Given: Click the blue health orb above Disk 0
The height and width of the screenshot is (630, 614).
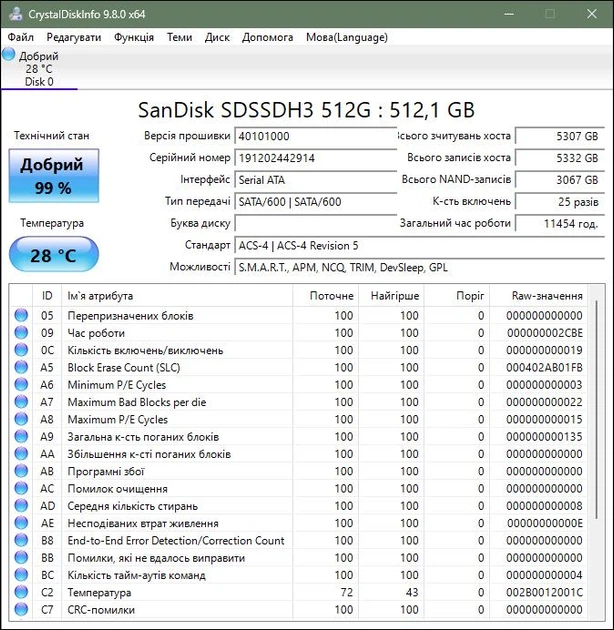Looking at the screenshot, I should pos(8,55).
